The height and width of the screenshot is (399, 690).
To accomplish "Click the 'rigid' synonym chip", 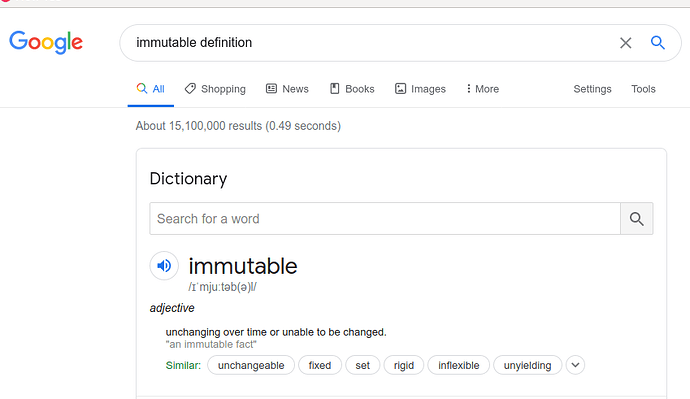I will (404, 365).
